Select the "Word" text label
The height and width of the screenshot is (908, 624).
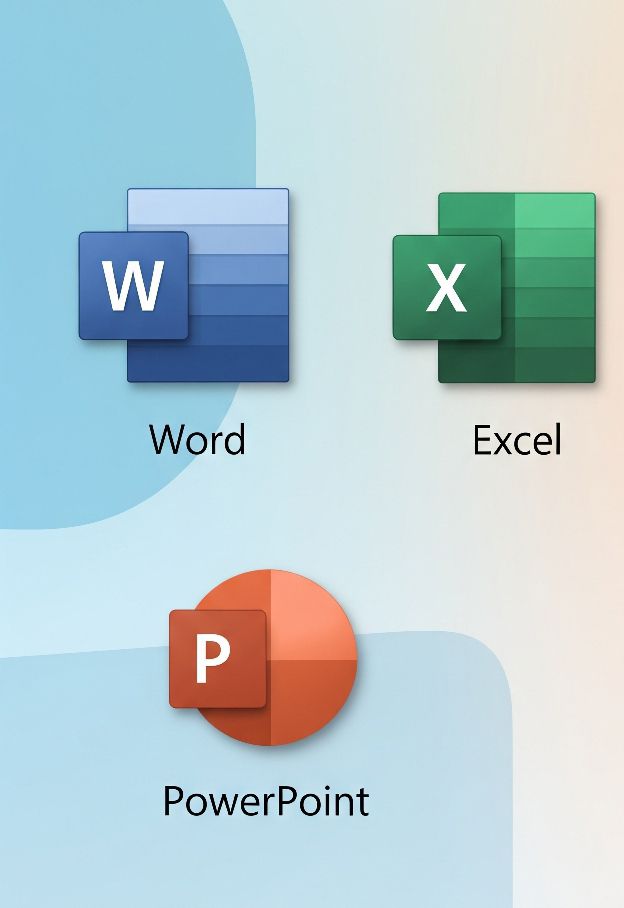click(197, 439)
